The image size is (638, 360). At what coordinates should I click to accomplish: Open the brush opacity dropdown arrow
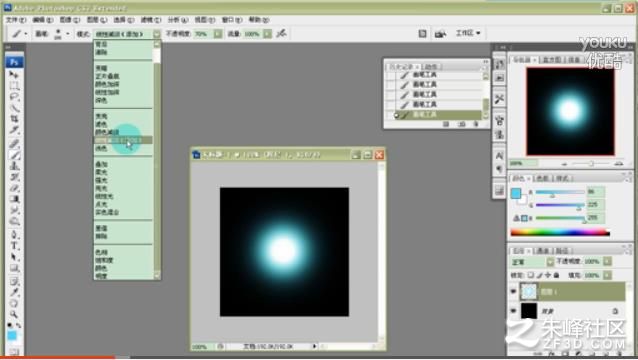tap(218, 34)
